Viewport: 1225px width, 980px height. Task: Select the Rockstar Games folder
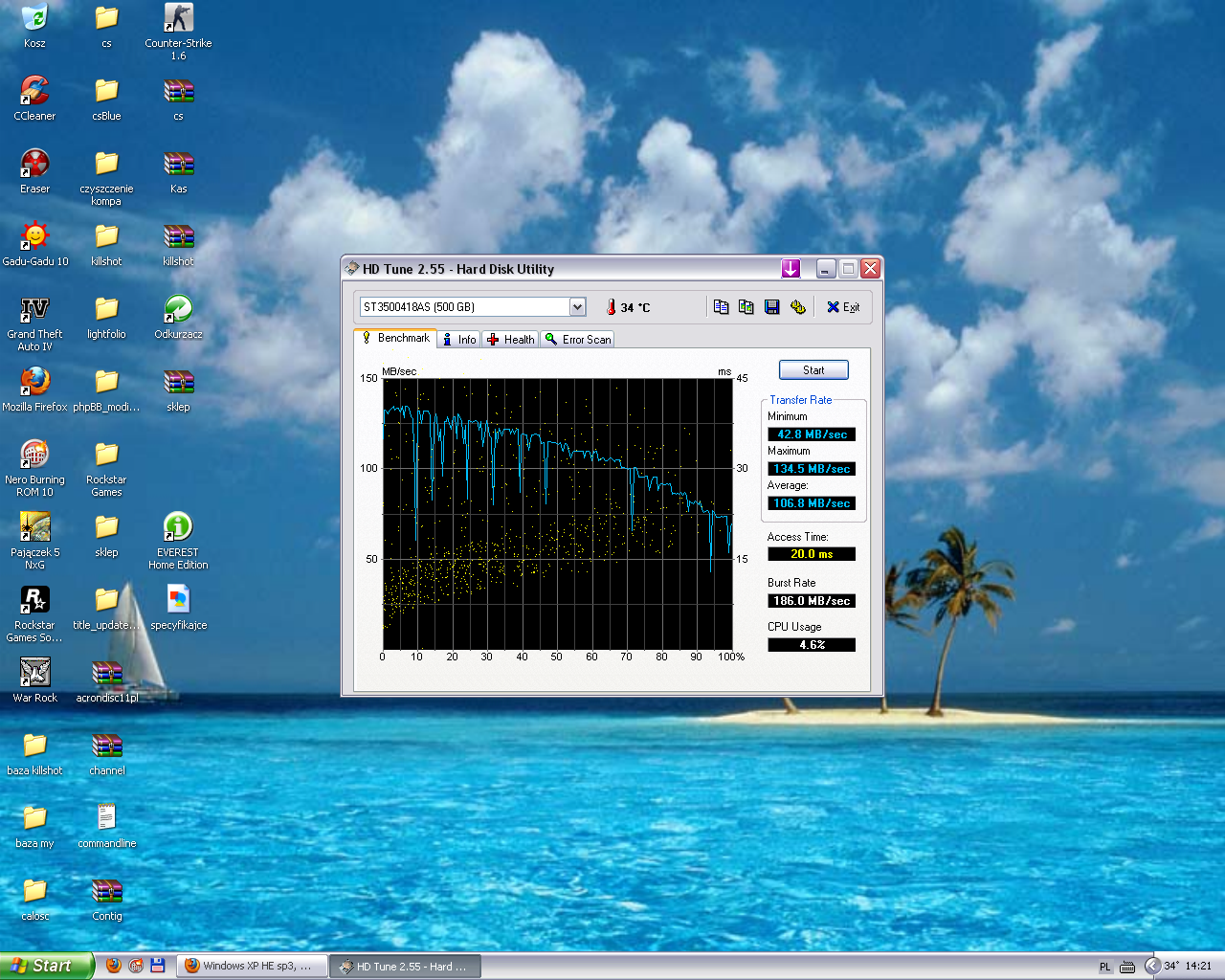(x=106, y=468)
